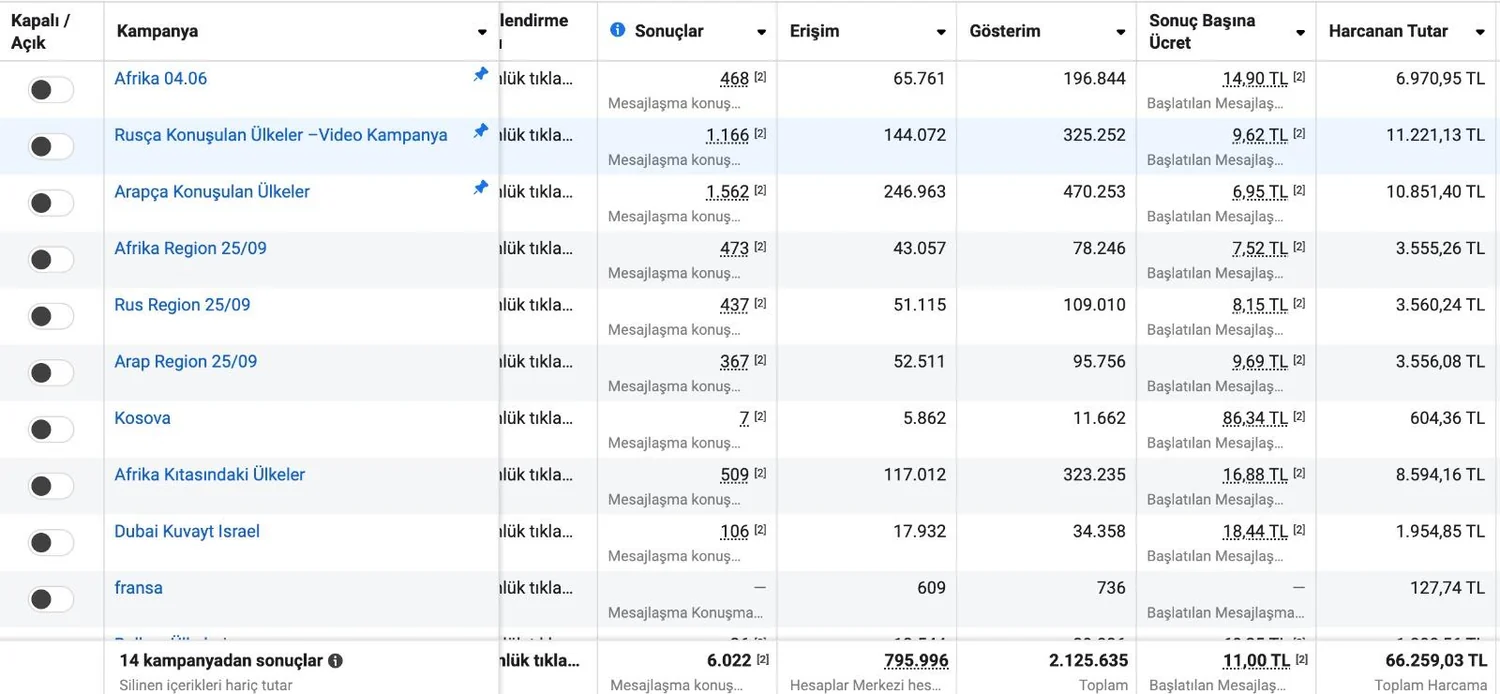Open the Kampanya column dropdown arrow
Viewport: 1500px width, 694px height.
pos(482,32)
